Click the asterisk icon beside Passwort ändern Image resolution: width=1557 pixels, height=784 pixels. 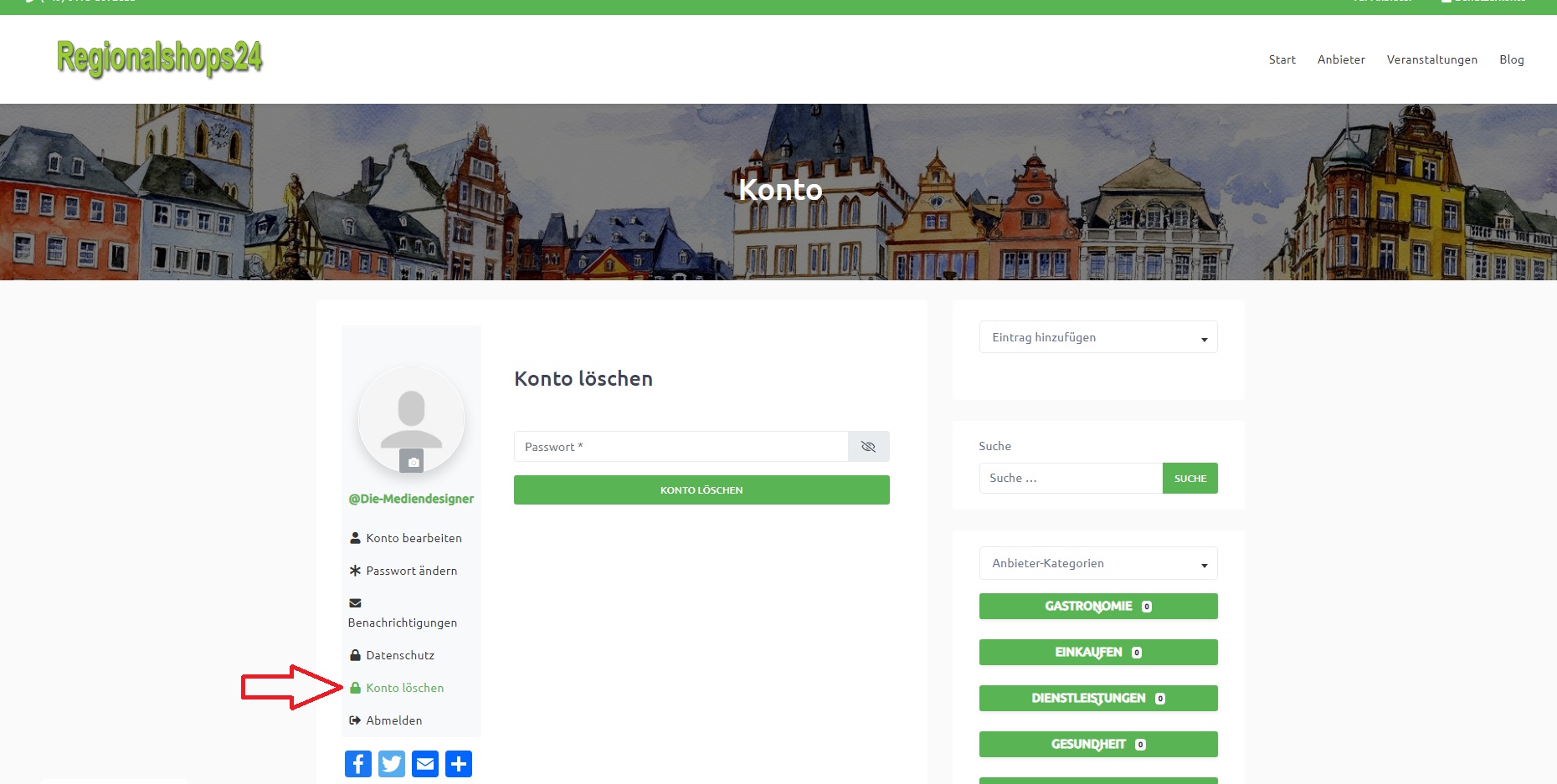click(x=355, y=571)
